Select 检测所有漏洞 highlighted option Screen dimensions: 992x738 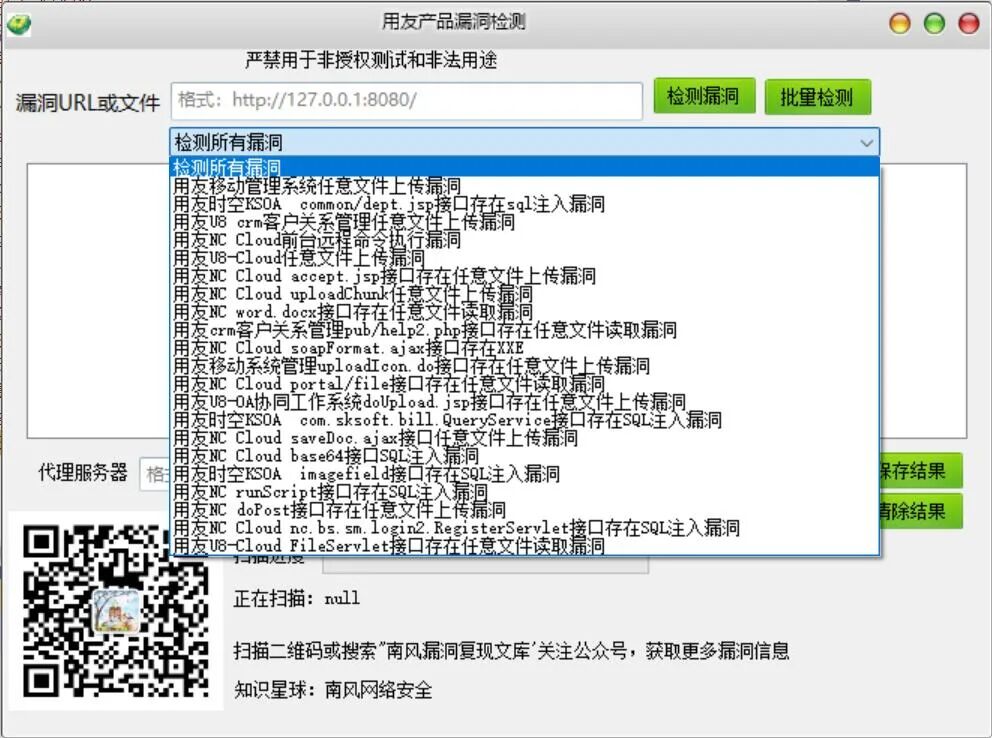coord(524,168)
